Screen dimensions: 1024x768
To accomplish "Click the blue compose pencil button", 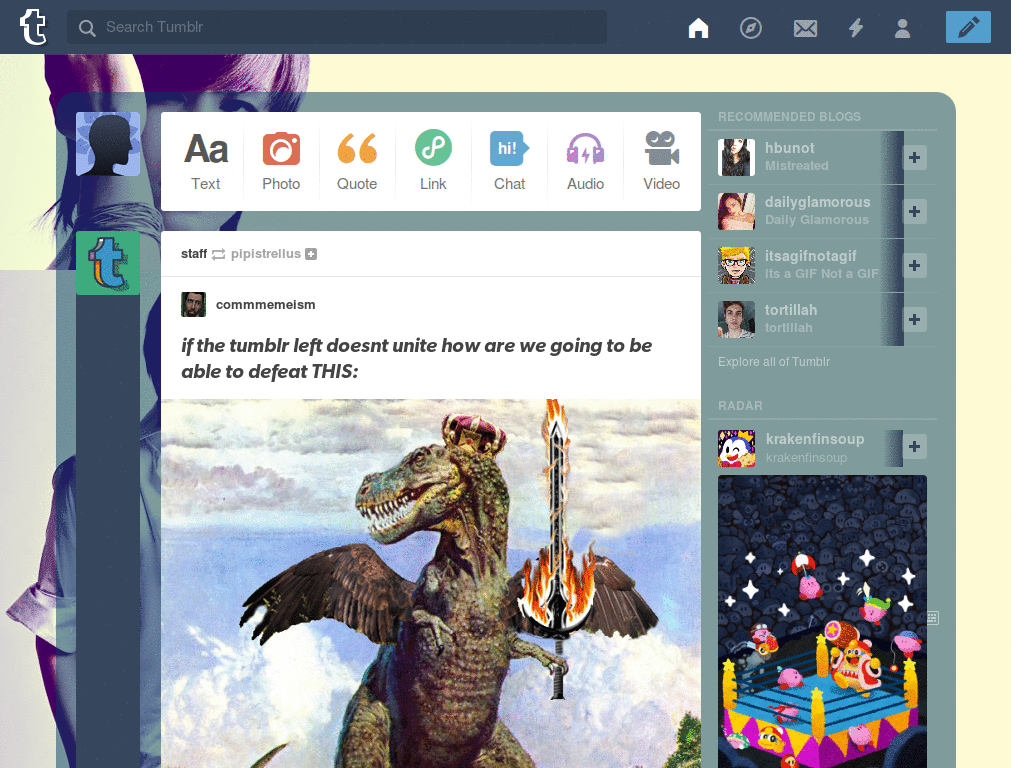I will (968, 27).
